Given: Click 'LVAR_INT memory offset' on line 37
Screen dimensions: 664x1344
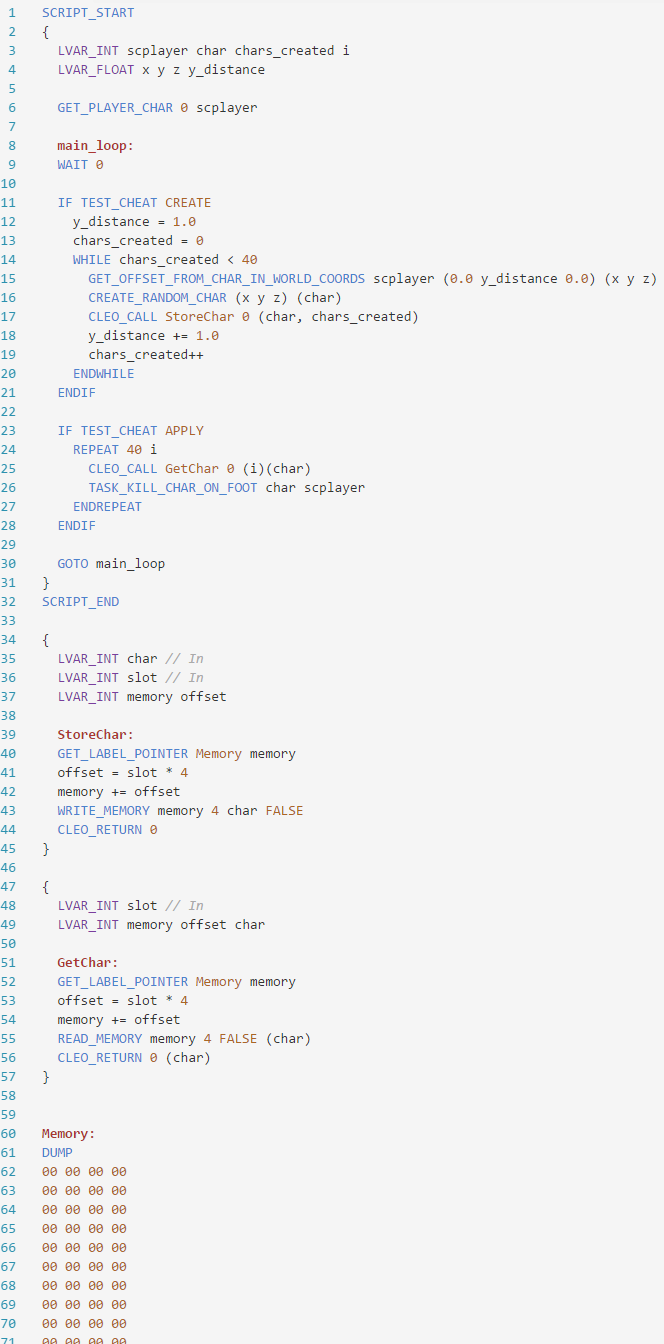Looking at the screenshot, I should (x=142, y=697).
